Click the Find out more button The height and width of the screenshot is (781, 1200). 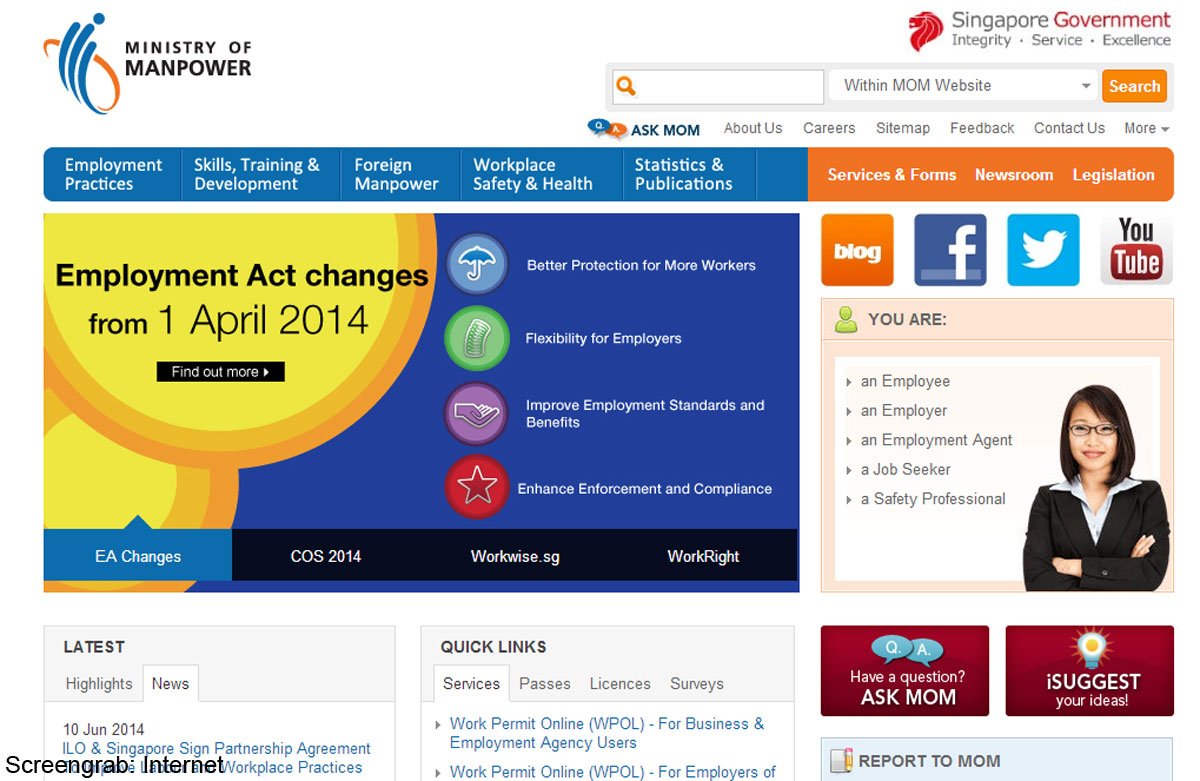[x=220, y=372]
